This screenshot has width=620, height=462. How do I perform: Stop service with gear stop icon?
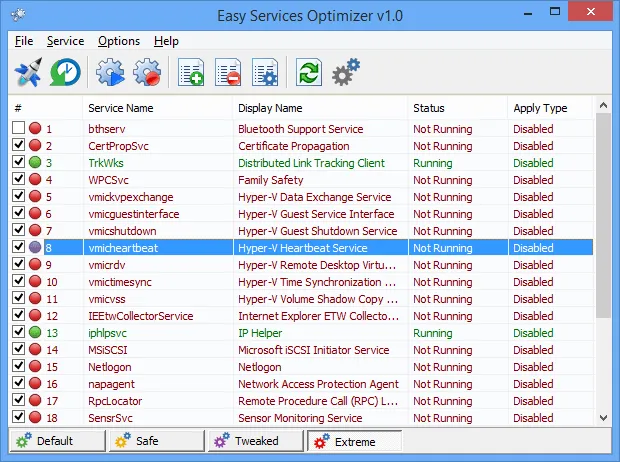pos(147,72)
